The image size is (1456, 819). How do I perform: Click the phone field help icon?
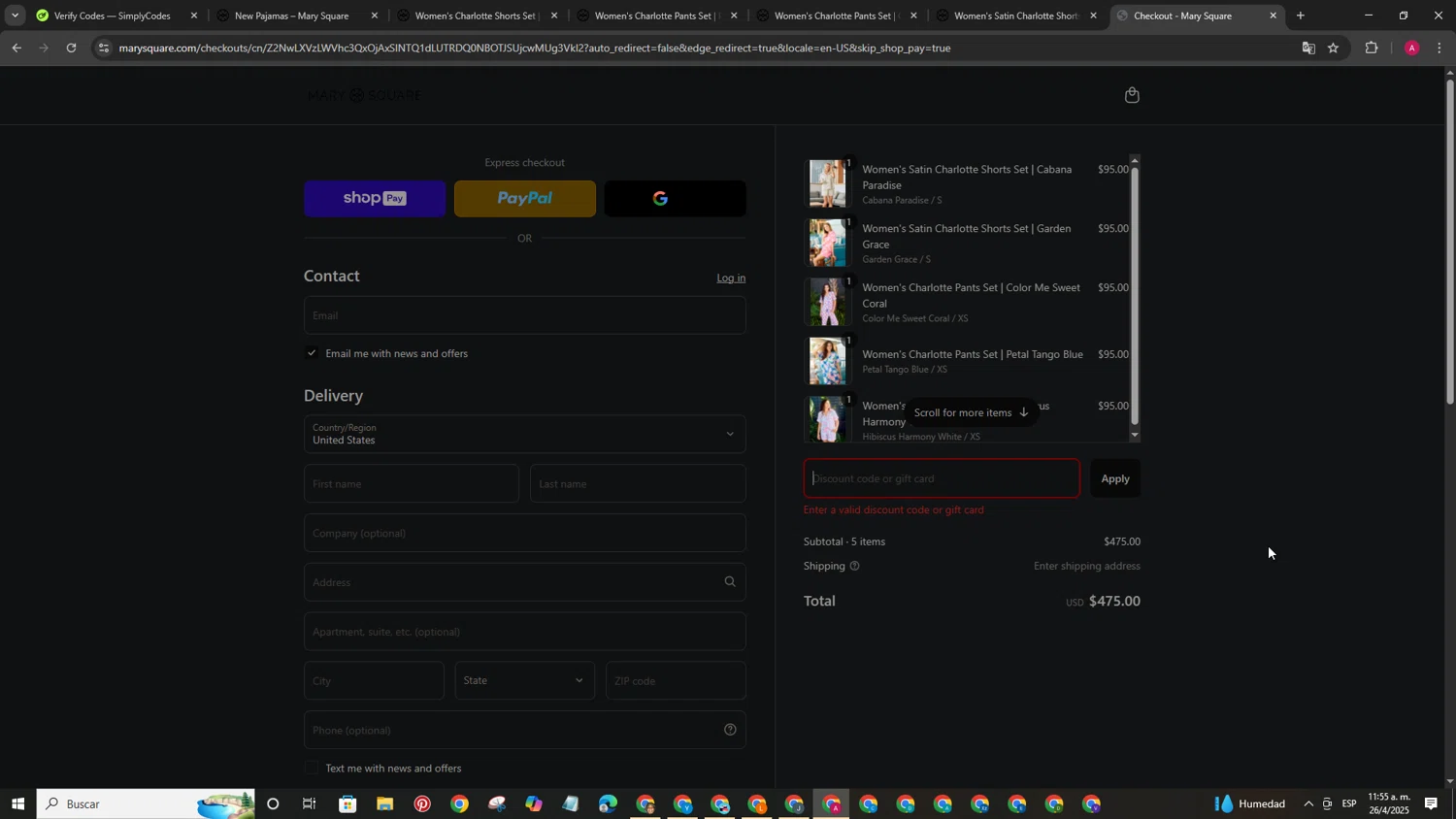click(x=730, y=730)
